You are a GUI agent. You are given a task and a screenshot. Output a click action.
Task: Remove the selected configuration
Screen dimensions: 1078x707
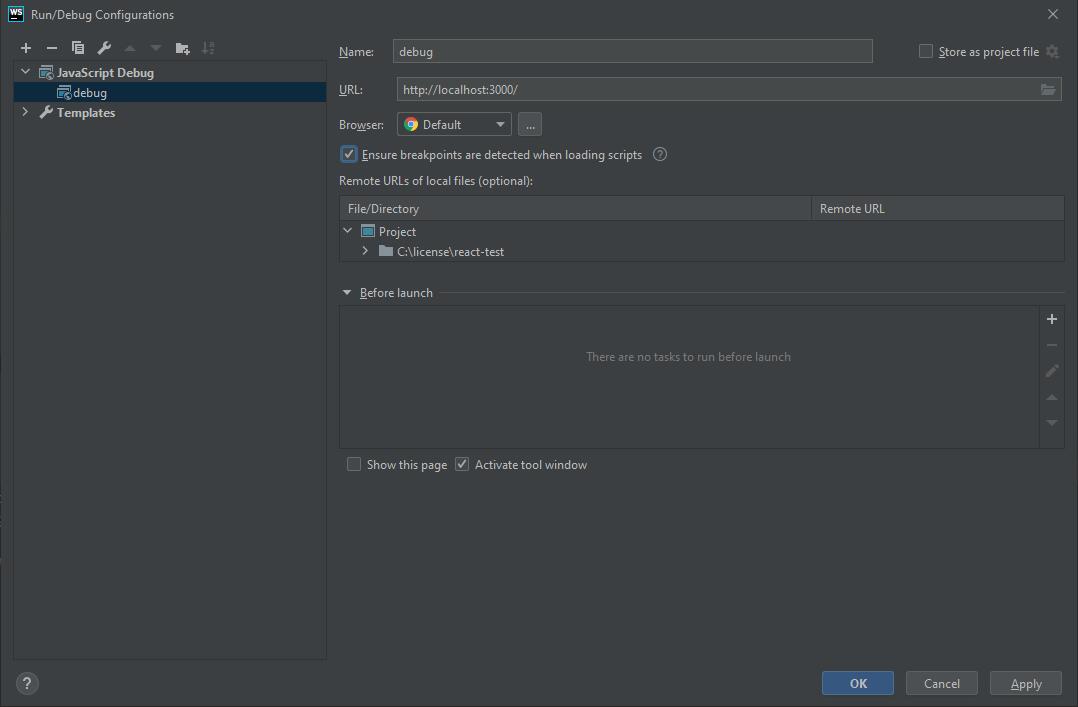52,48
